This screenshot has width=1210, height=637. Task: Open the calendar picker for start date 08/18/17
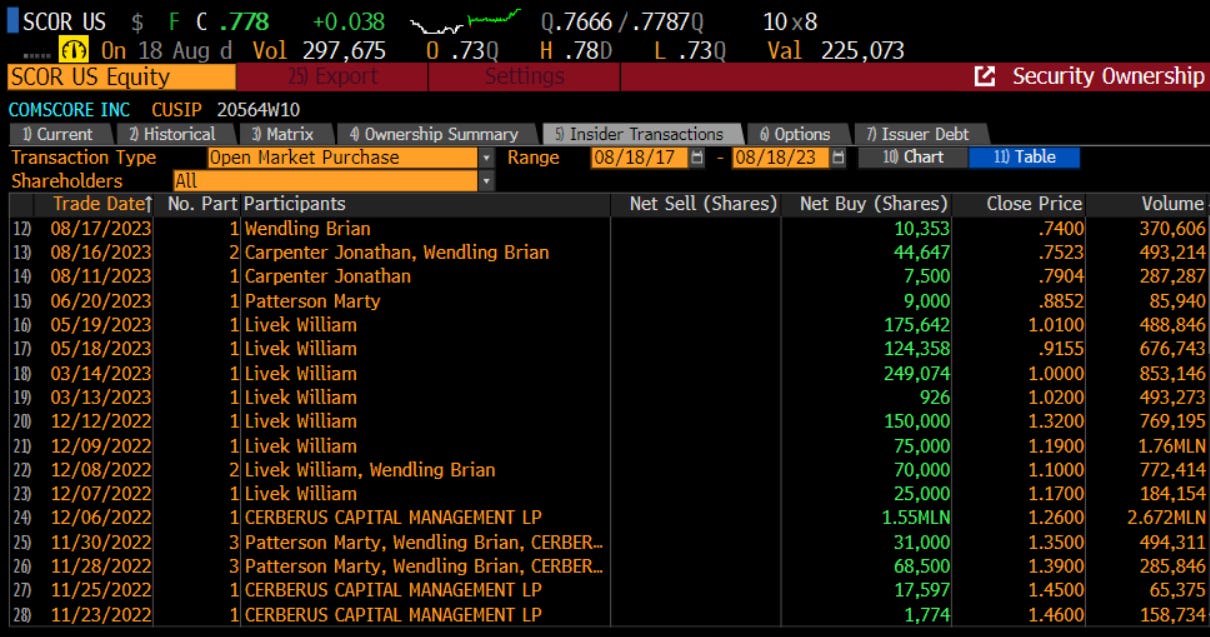[x=697, y=157]
